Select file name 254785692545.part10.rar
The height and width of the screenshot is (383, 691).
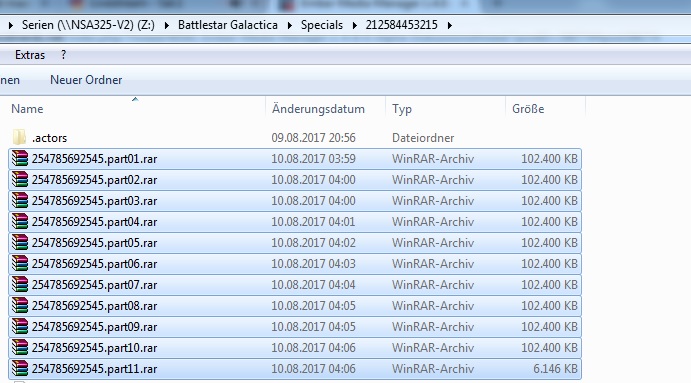coord(94,348)
